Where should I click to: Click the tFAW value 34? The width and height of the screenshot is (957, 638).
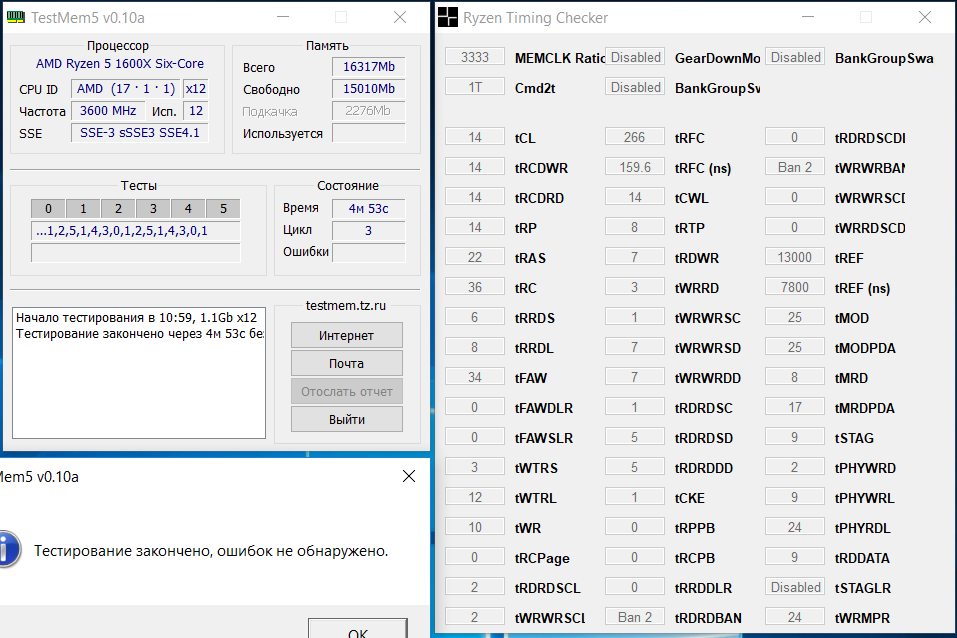(x=475, y=377)
